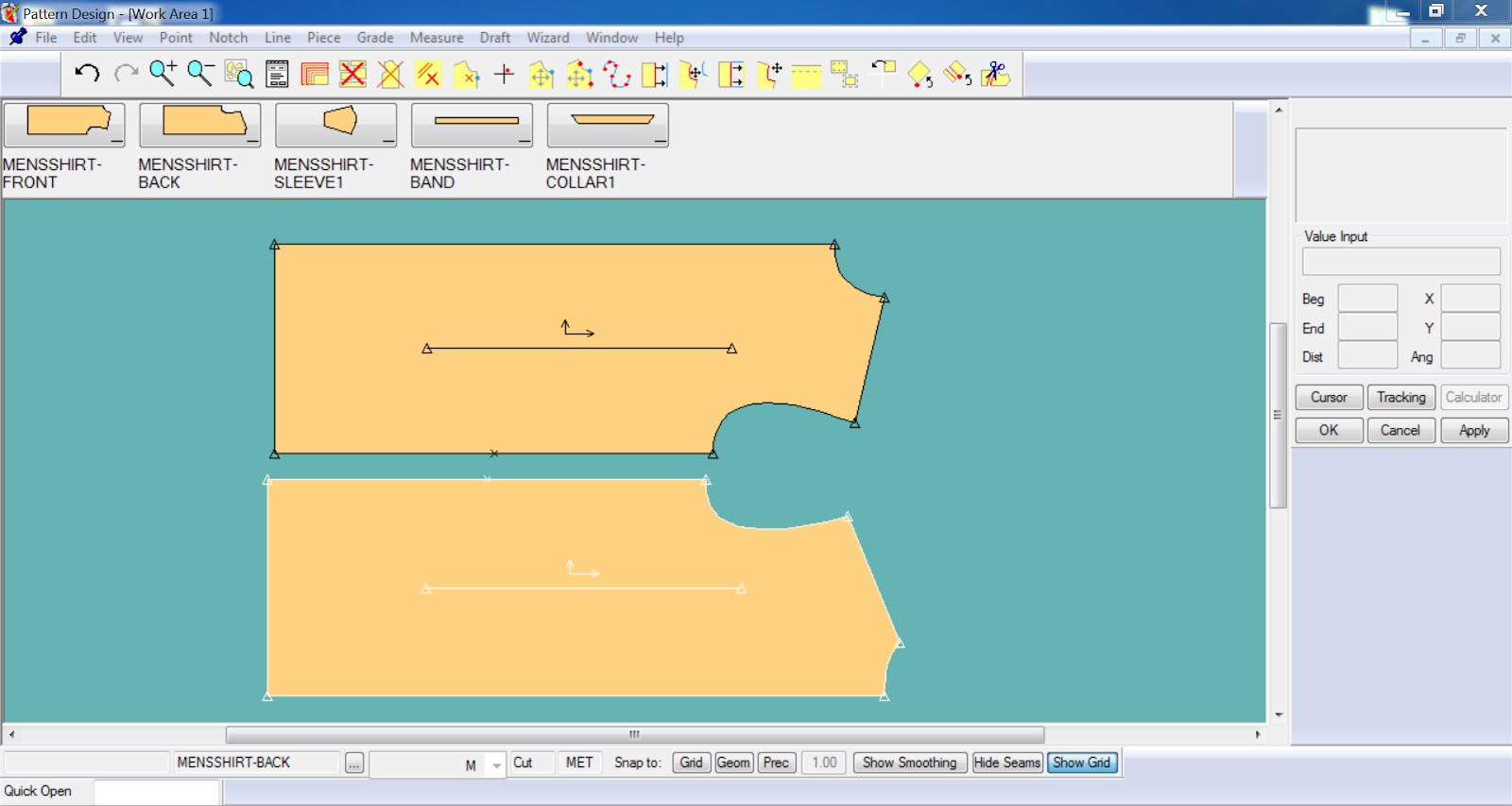The width and height of the screenshot is (1512, 806).
Task: Open the Line menu
Action: tap(278, 38)
